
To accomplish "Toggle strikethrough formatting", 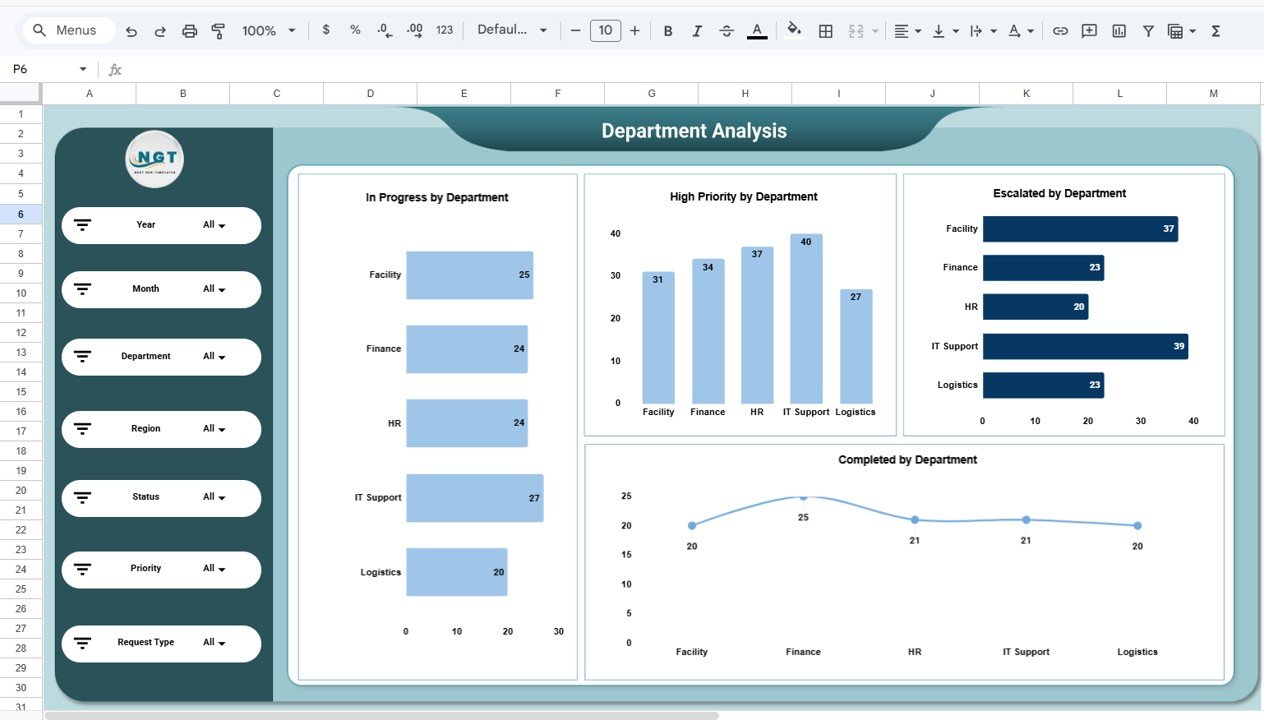I will (726, 30).
